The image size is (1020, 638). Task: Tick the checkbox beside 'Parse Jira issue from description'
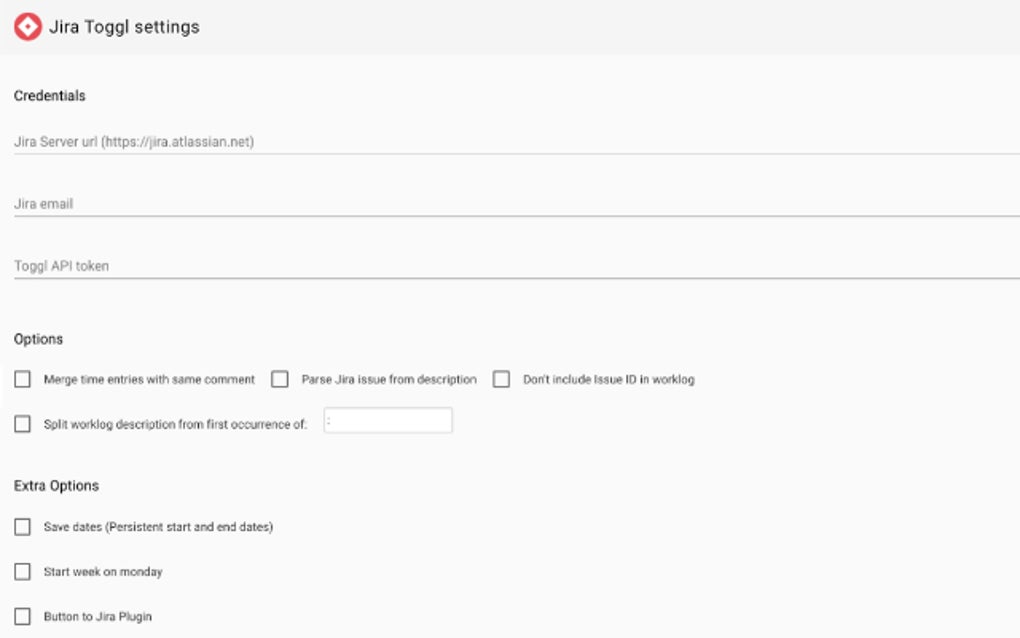[x=280, y=380]
